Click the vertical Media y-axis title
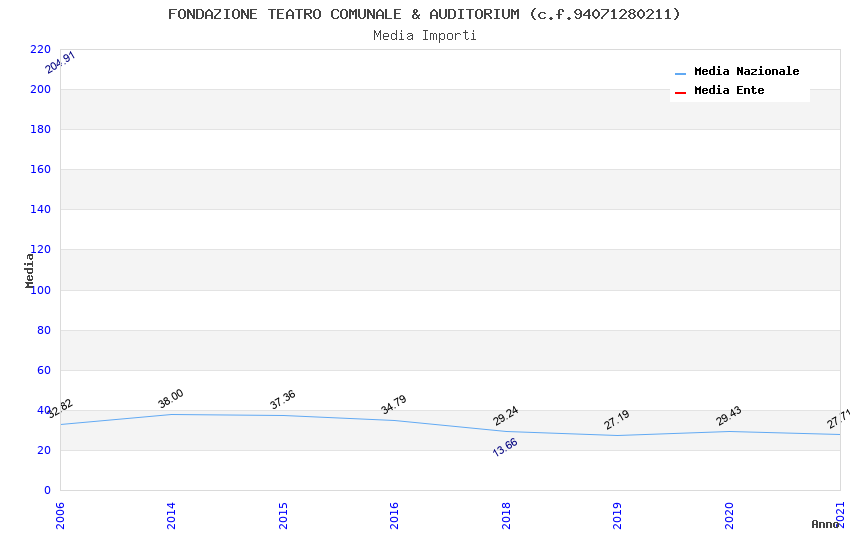Screen dimensions: 850x550 point(30,270)
